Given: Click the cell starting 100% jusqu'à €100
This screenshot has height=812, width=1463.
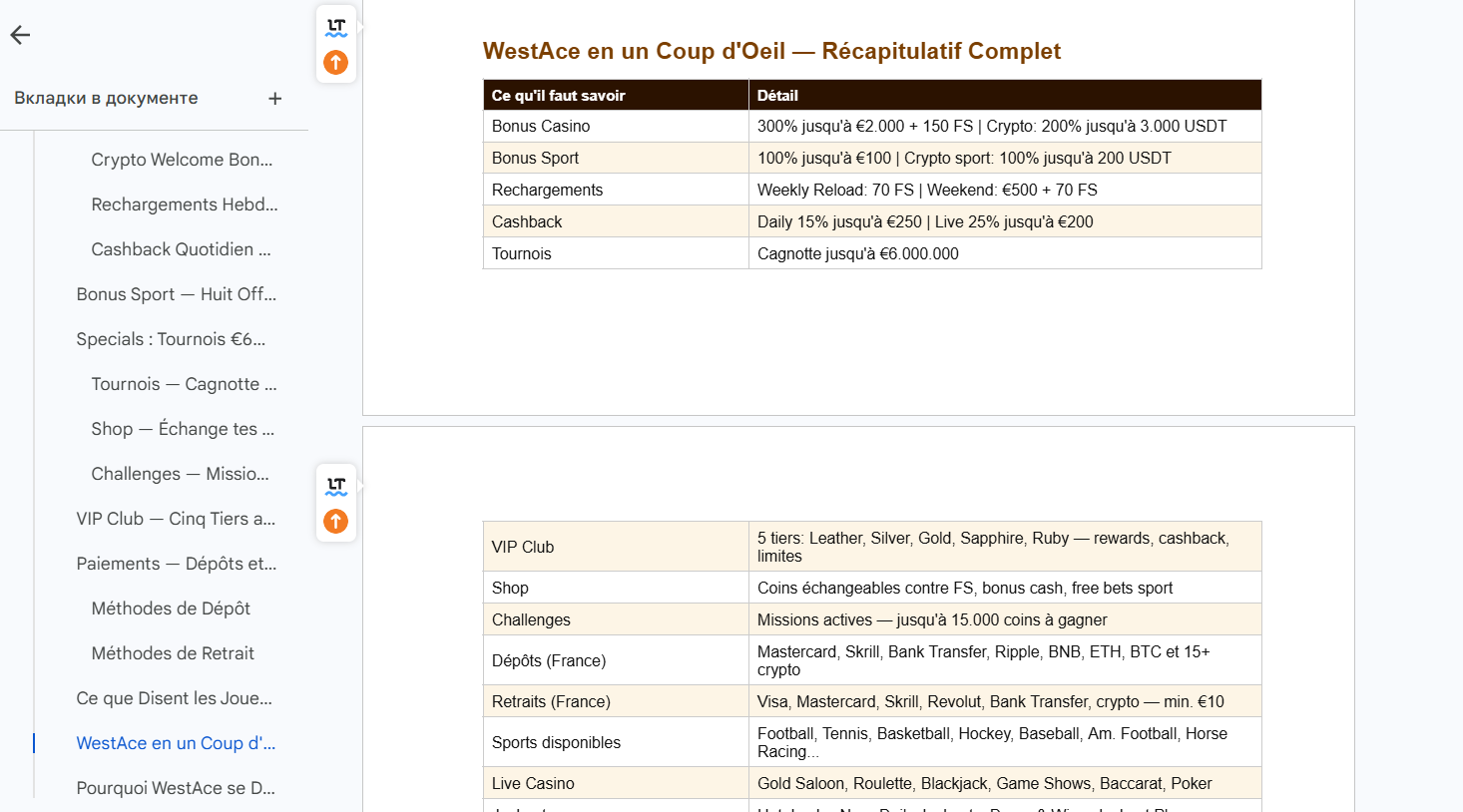Looking at the screenshot, I should point(1005,158).
